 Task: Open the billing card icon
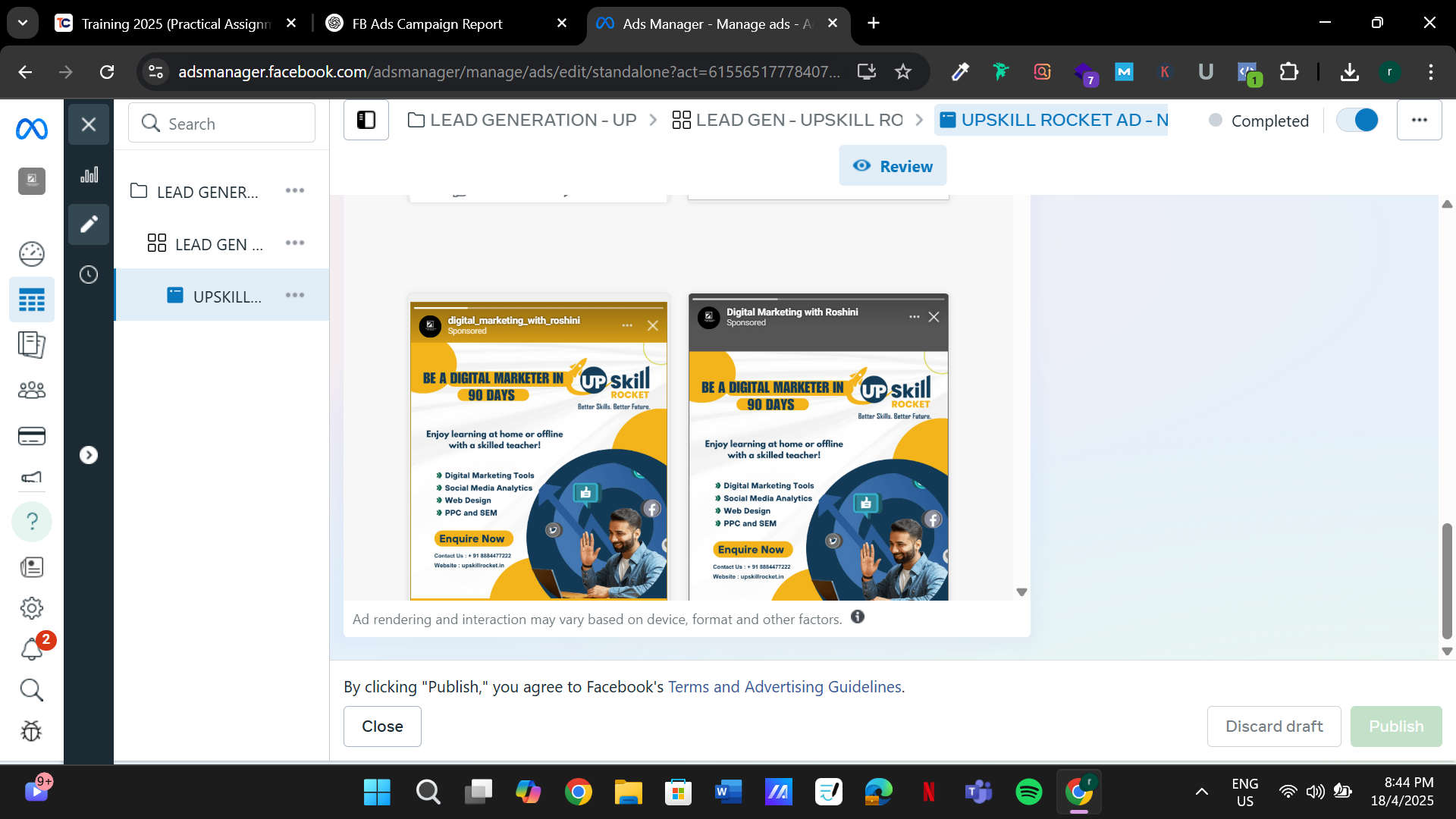[32, 436]
